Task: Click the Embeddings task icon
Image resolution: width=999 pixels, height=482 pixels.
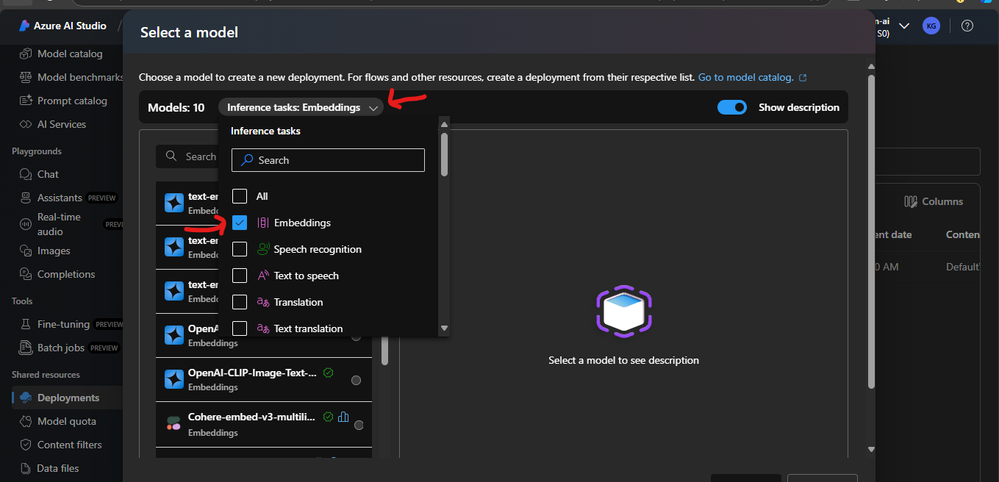Action: [262, 223]
